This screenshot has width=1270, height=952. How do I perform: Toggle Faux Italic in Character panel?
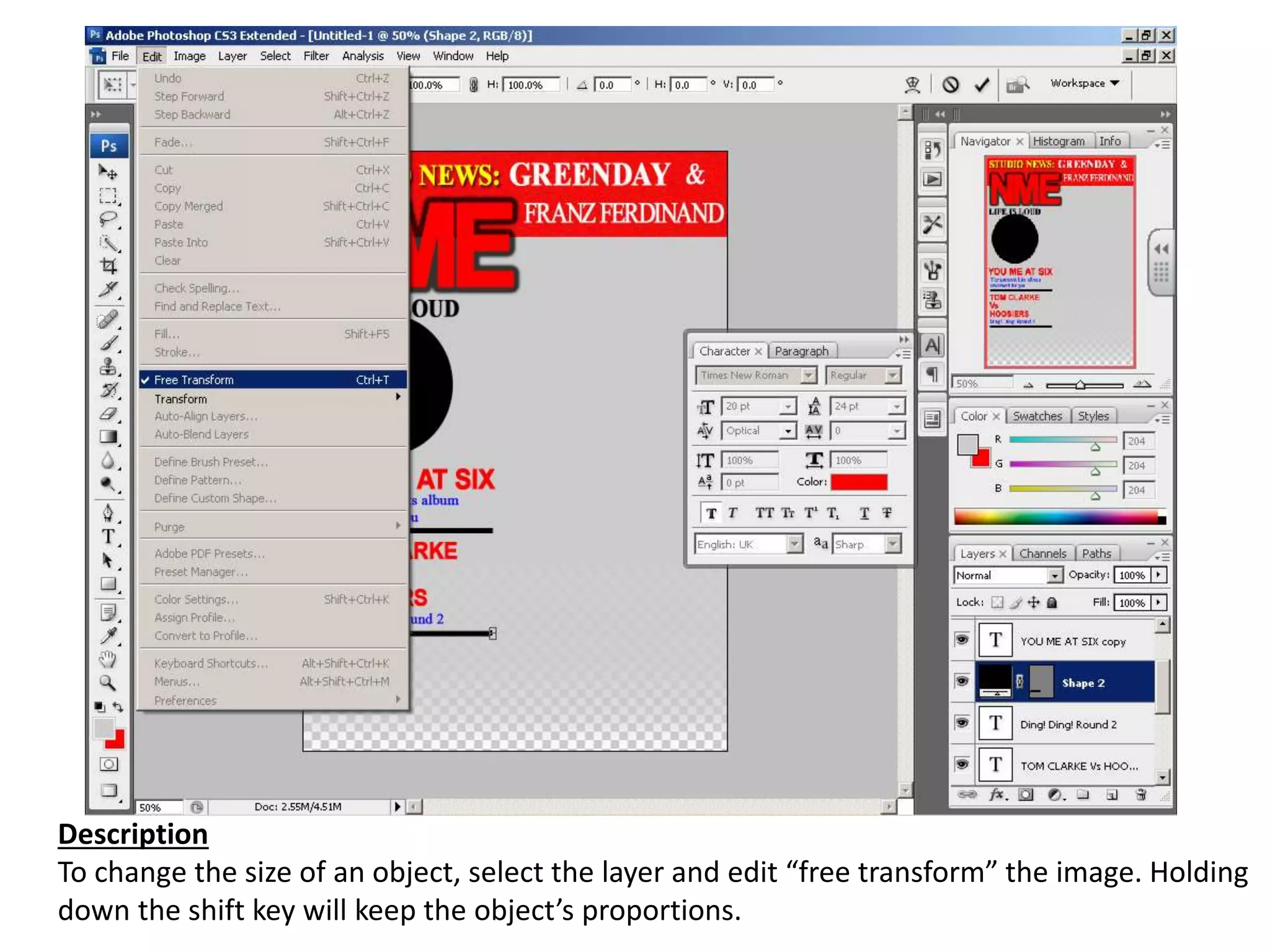(733, 513)
